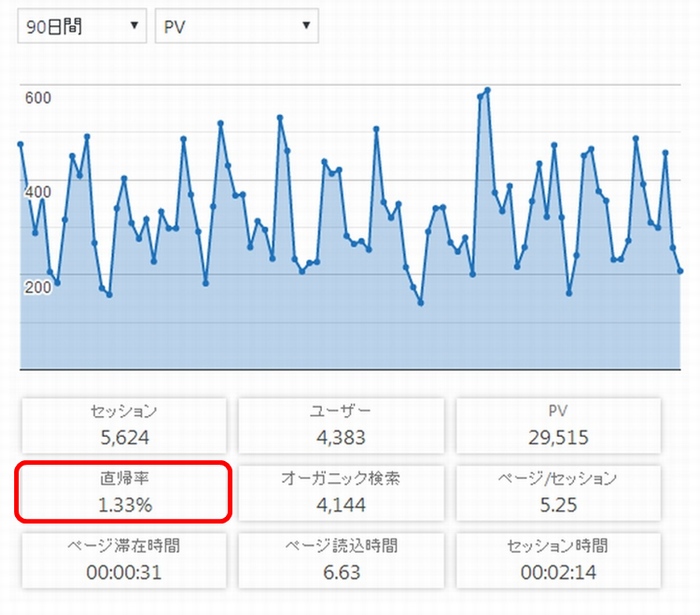Select the セッション 5,624 card
Screen dimensions: 700x615
coord(124,426)
